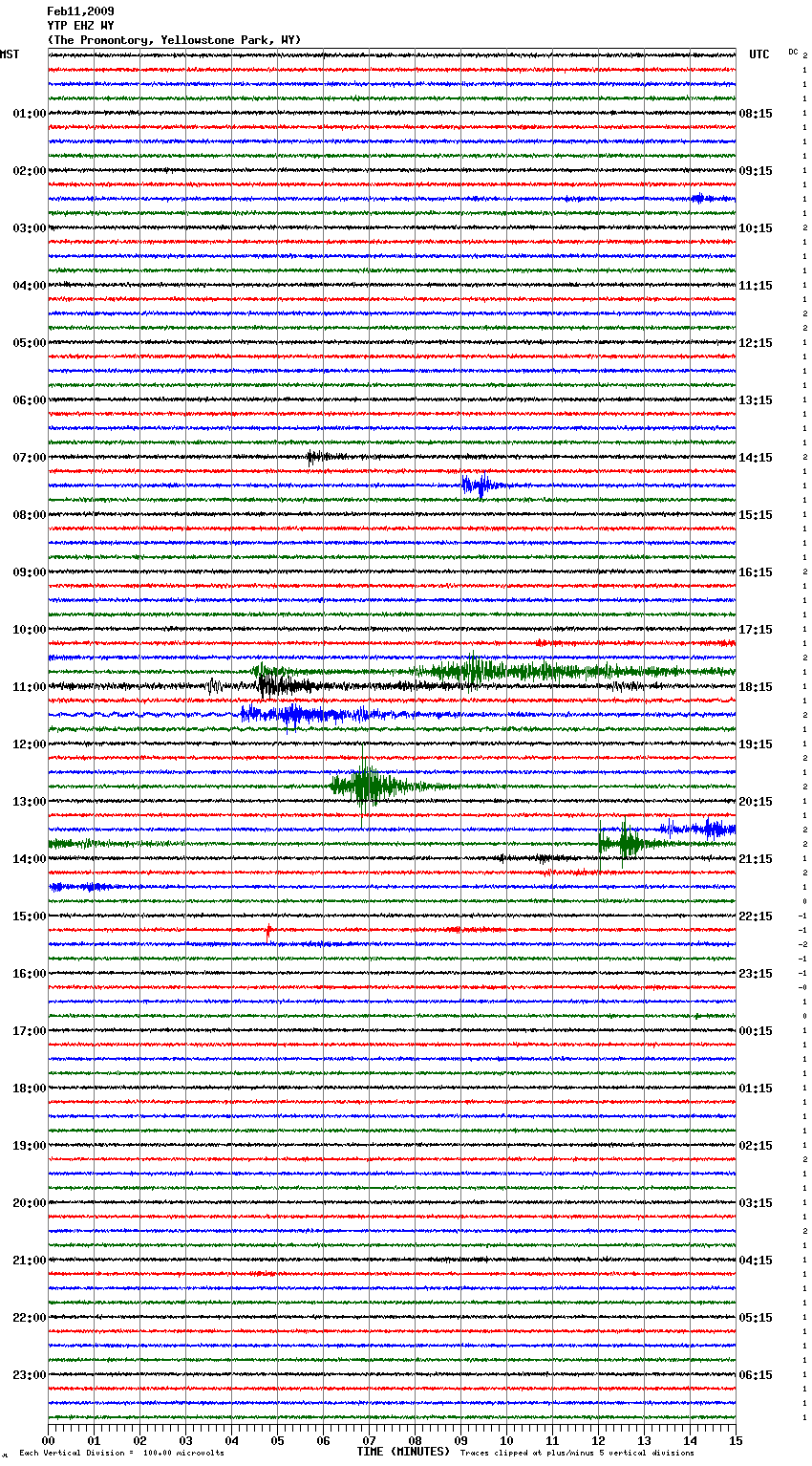
Task: Click the 11:00 MST time label
Action: click(x=30, y=687)
